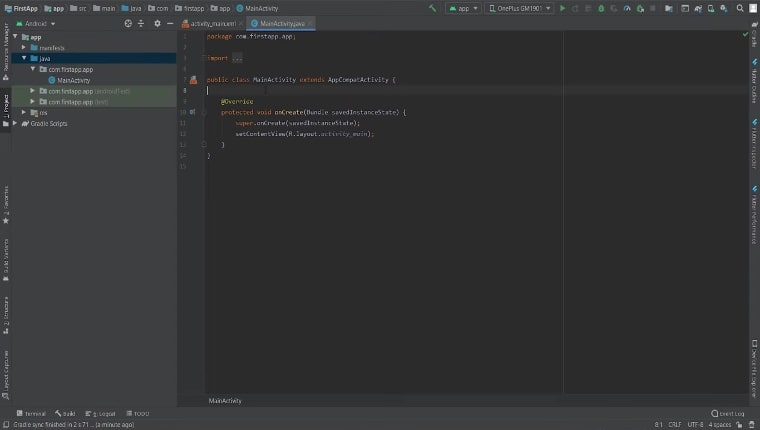Collapse the app module tree node
Viewport: 760px width, 430px height.
pyautogui.click(x=16, y=36)
